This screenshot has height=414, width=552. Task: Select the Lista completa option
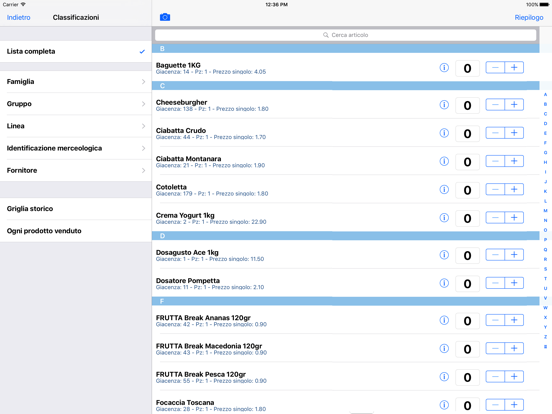click(76, 51)
